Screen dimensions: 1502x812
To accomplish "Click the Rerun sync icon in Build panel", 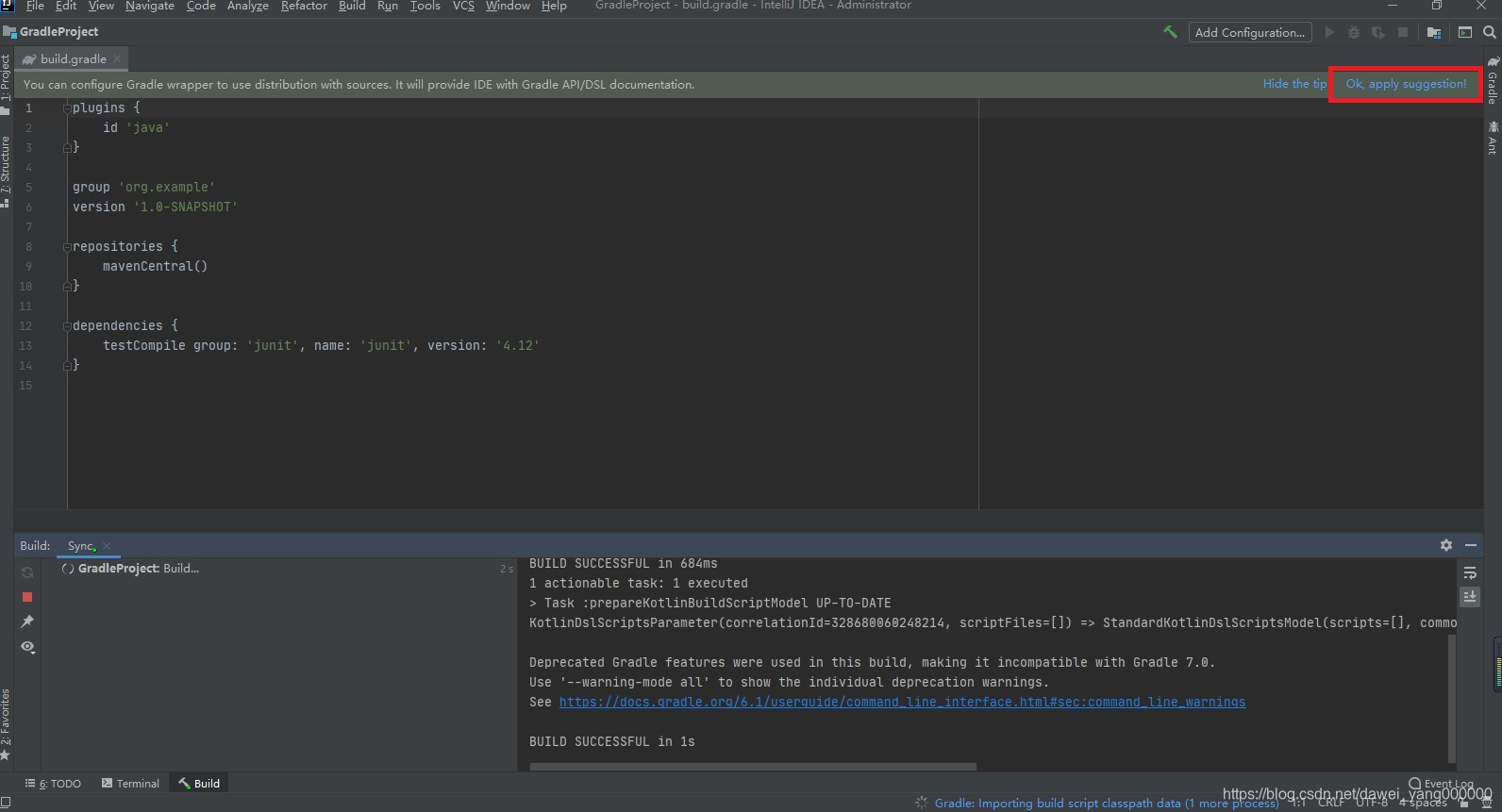I will (x=27, y=572).
